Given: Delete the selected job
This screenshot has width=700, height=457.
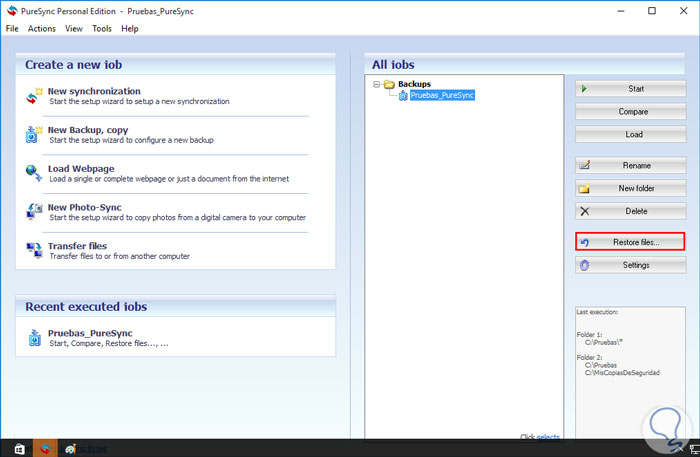Looking at the screenshot, I should coord(630,211).
